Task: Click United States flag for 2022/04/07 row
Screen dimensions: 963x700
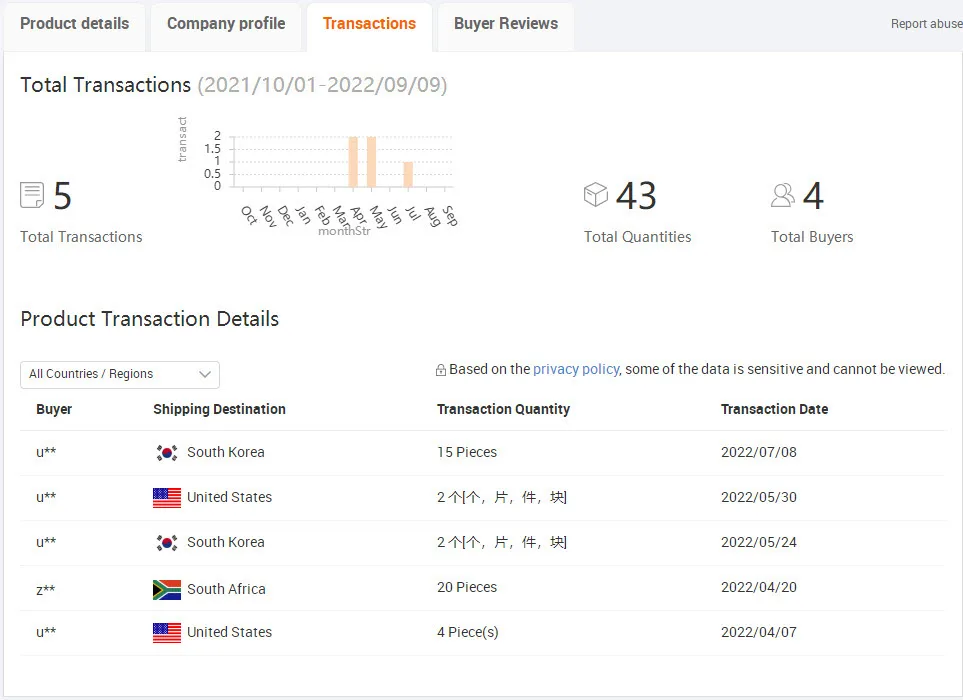Action: click(x=167, y=633)
